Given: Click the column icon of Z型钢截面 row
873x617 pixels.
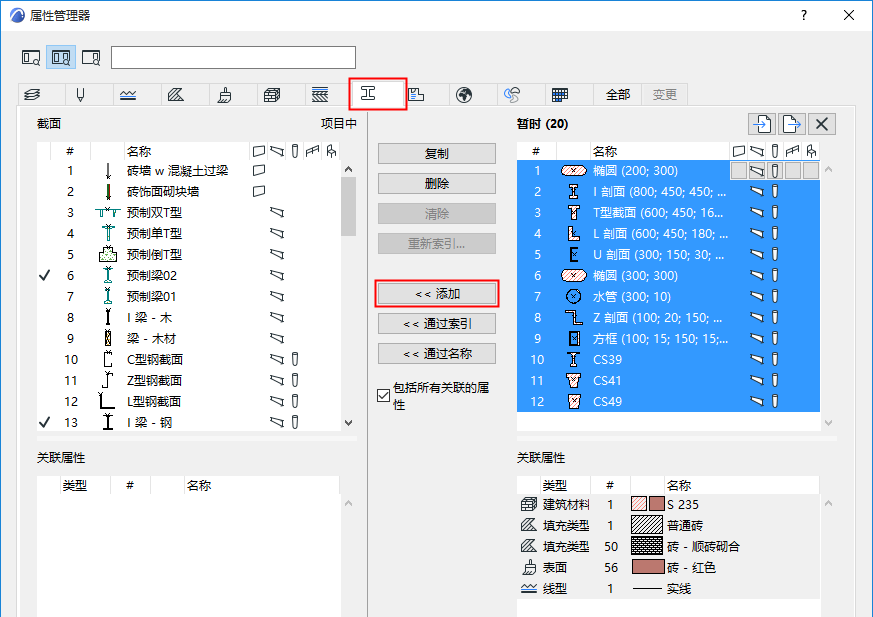Looking at the screenshot, I should pos(295,380).
